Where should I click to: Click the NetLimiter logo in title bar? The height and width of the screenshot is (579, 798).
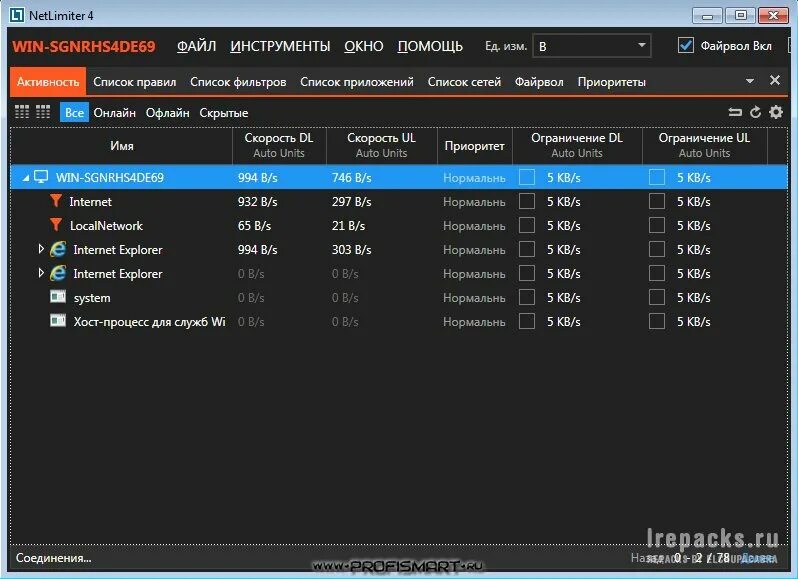point(17,15)
